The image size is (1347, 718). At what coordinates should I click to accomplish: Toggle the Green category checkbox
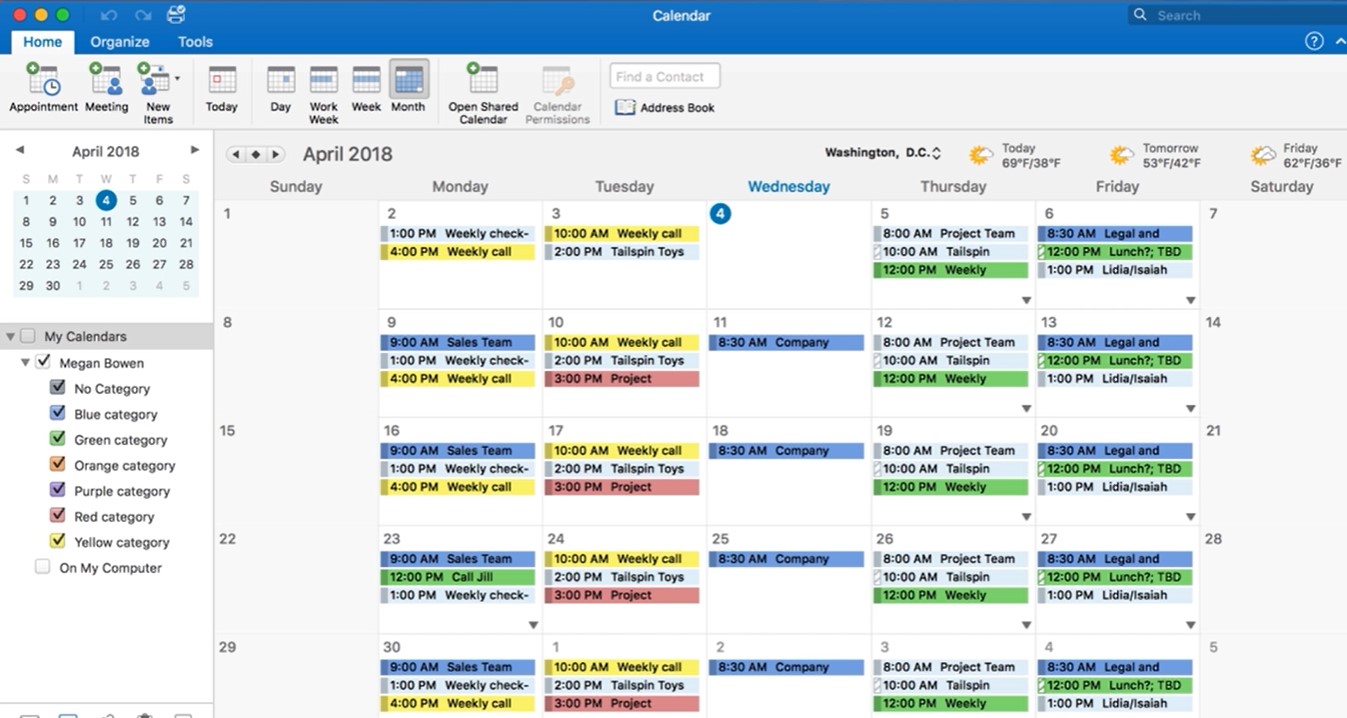point(58,439)
